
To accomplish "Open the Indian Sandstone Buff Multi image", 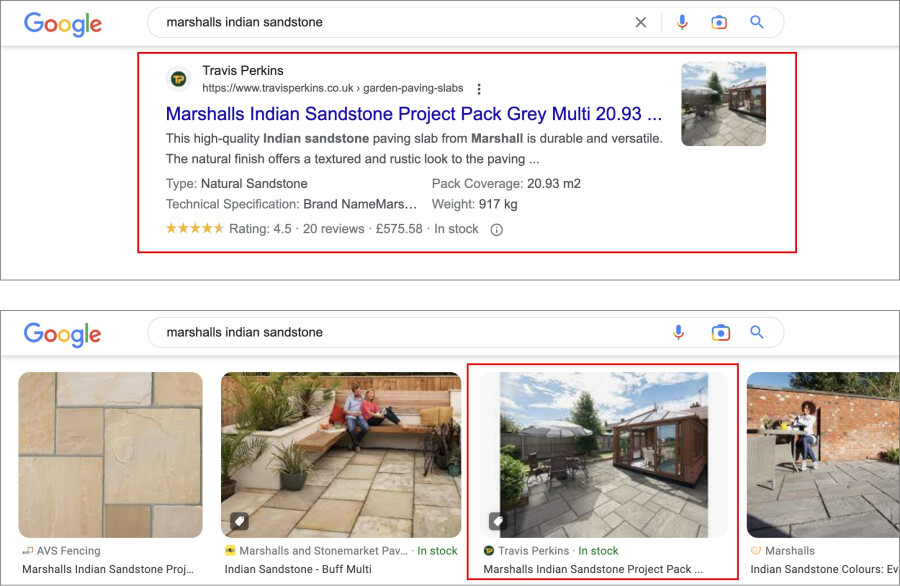I will [340, 455].
